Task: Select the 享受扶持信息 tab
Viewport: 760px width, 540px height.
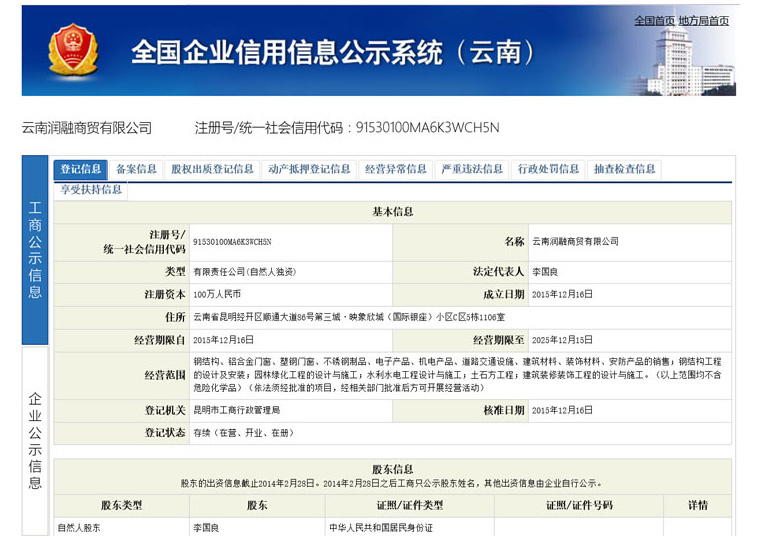Action: [91, 189]
